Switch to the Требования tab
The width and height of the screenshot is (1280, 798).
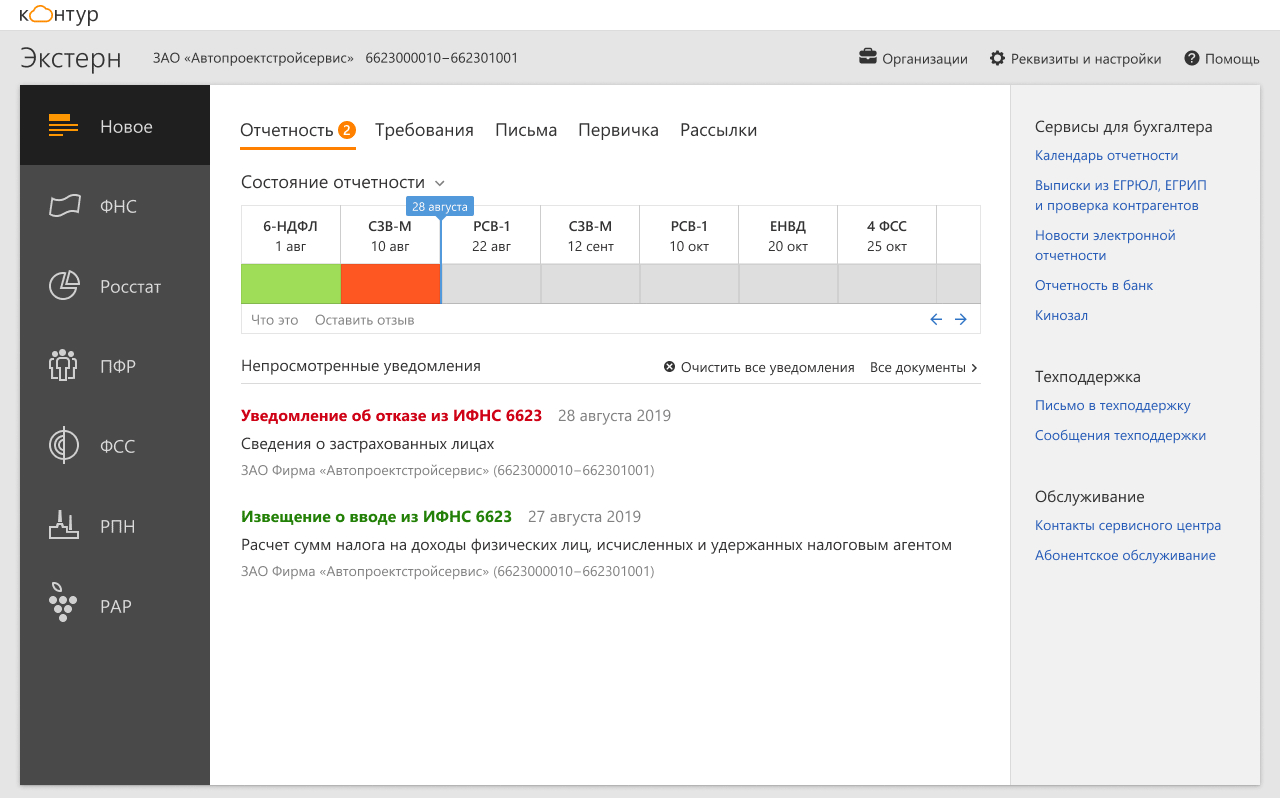click(424, 130)
